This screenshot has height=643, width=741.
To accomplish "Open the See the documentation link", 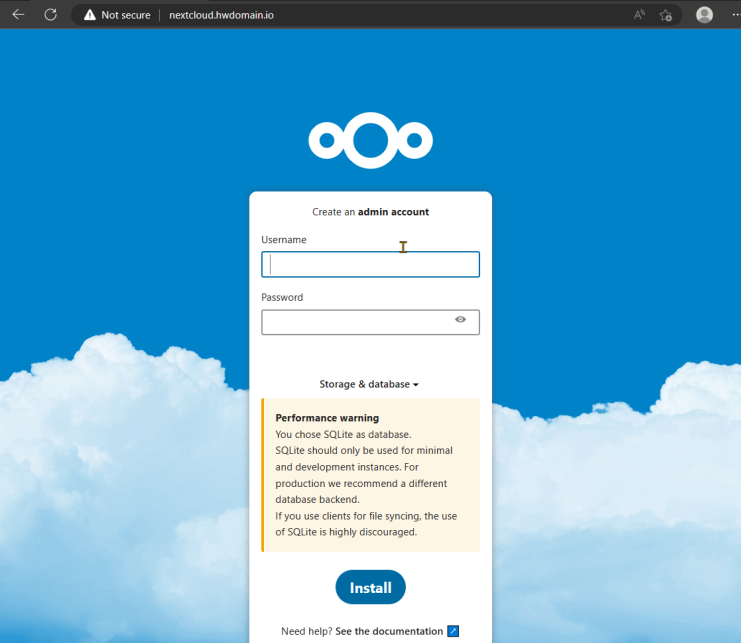I will (389, 631).
